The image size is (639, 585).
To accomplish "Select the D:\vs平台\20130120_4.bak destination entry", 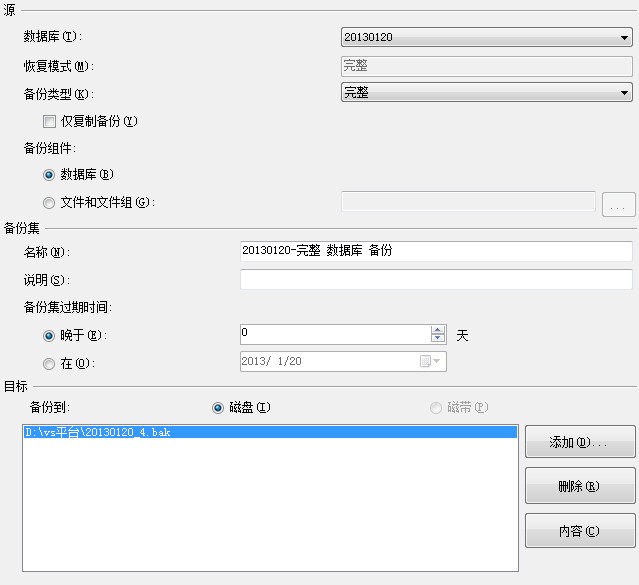I will pos(270,432).
